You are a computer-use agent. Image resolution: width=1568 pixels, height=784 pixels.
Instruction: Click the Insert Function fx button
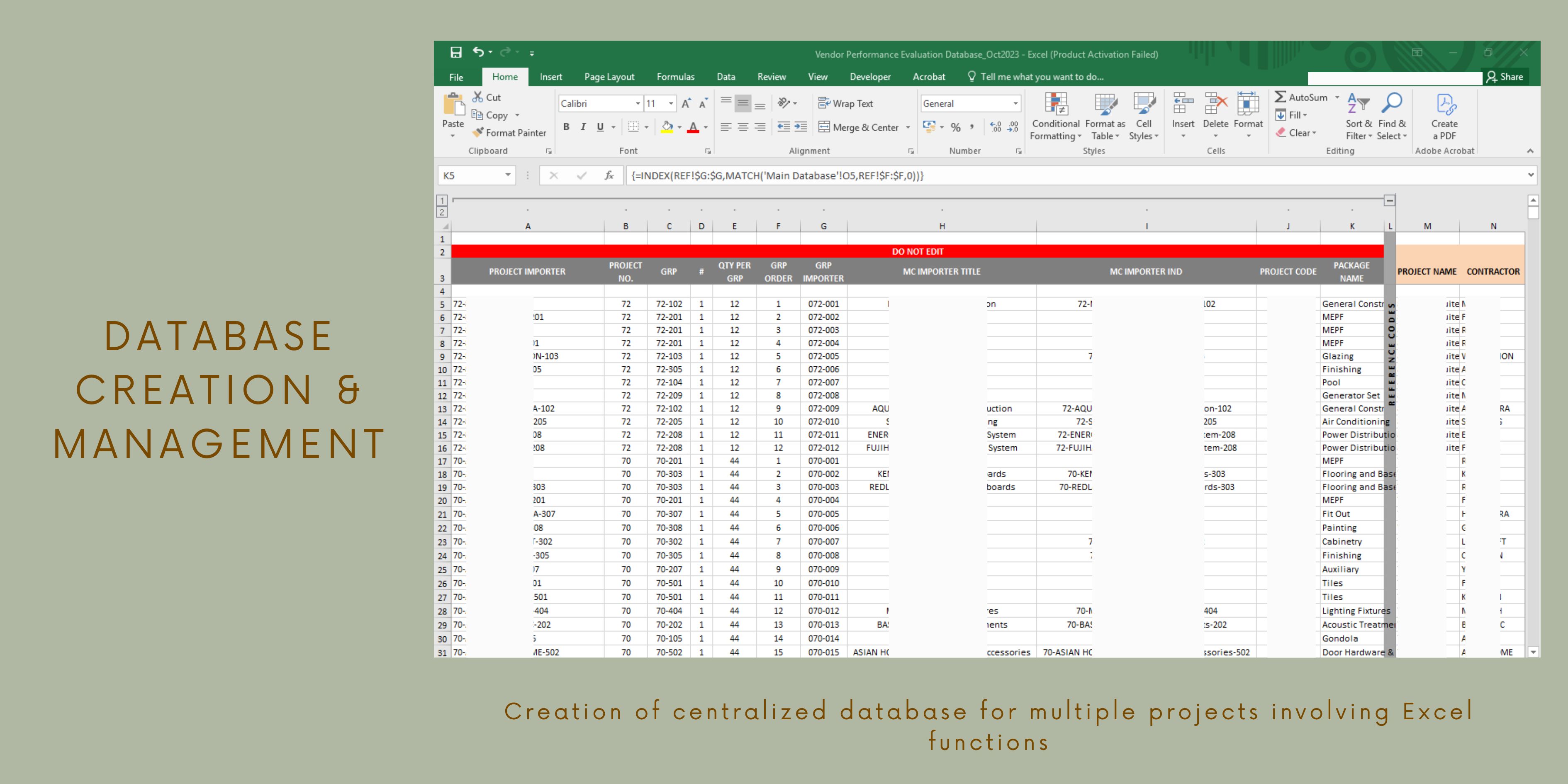(609, 175)
